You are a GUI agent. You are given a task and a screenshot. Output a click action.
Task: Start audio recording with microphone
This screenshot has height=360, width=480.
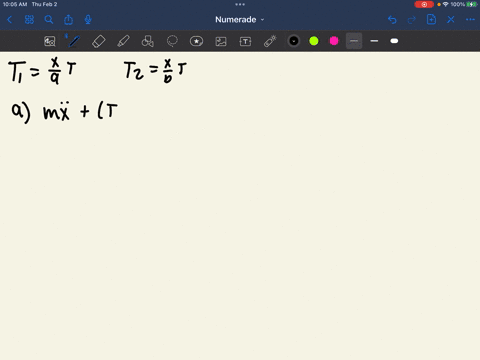[88, 20]
